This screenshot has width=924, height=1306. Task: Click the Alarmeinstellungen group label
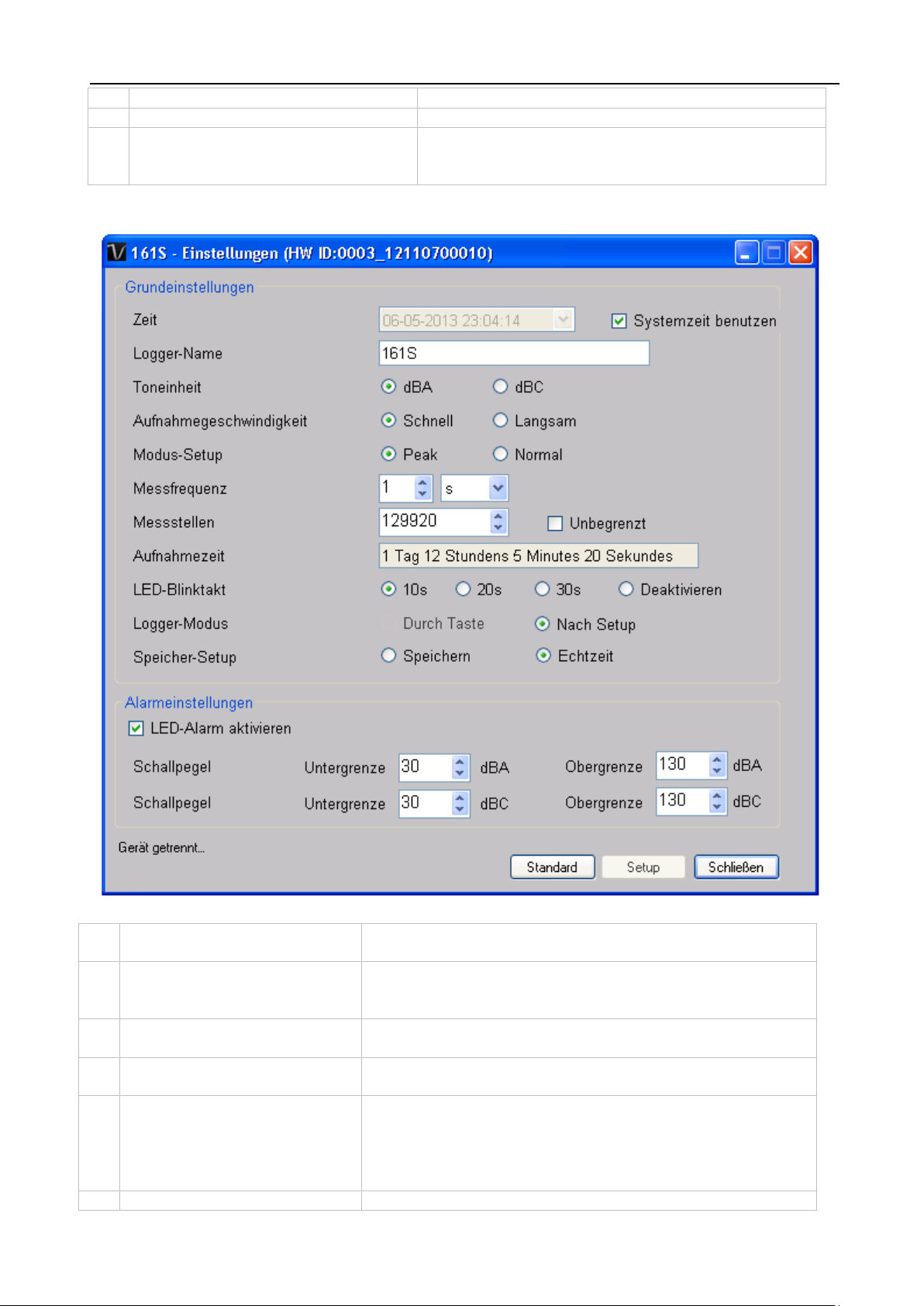coord(189,703)
